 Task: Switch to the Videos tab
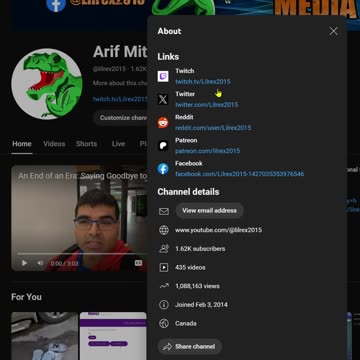[x=54, y=144]
